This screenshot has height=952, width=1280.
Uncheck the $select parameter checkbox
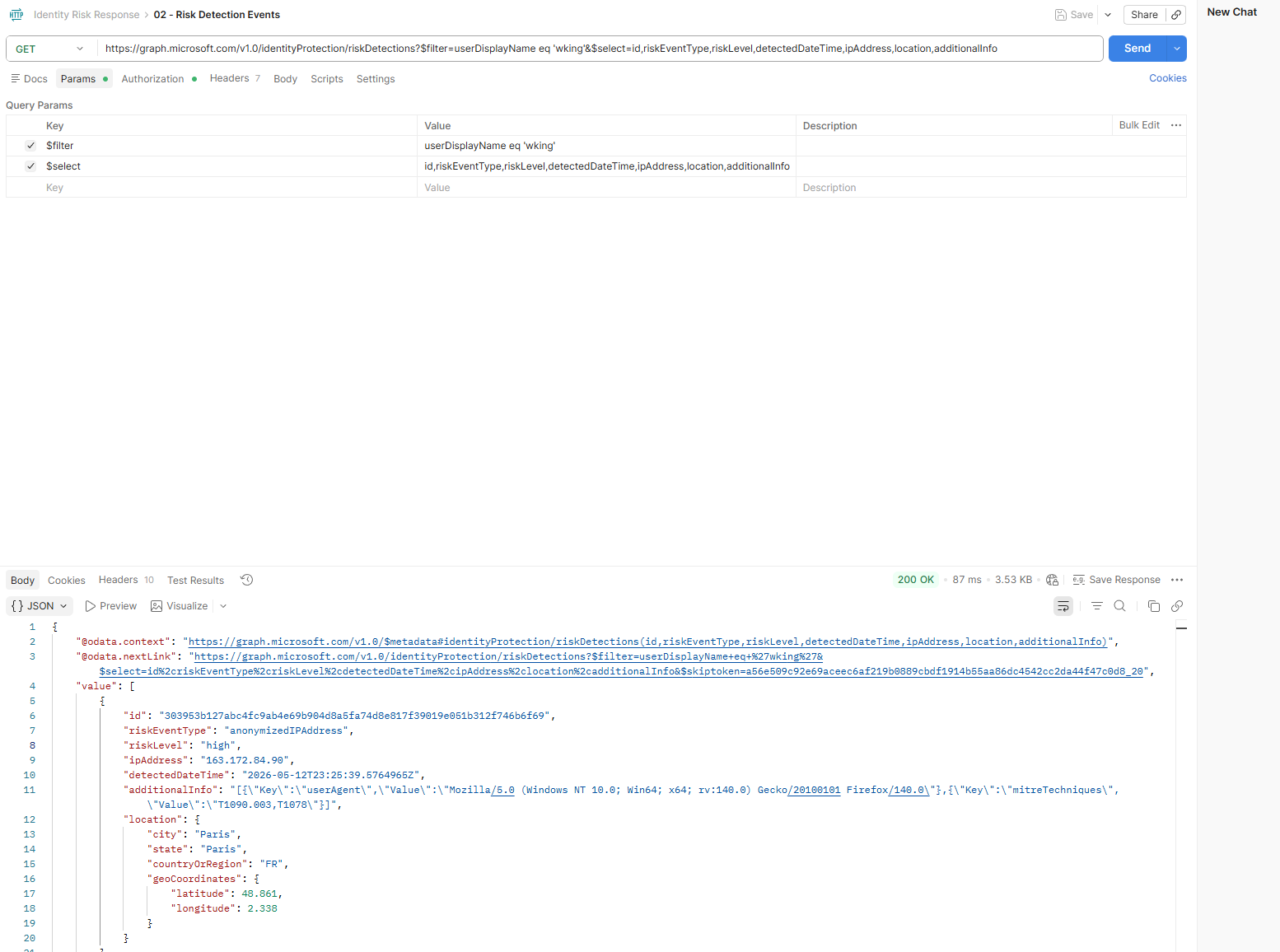coord(30,166)
